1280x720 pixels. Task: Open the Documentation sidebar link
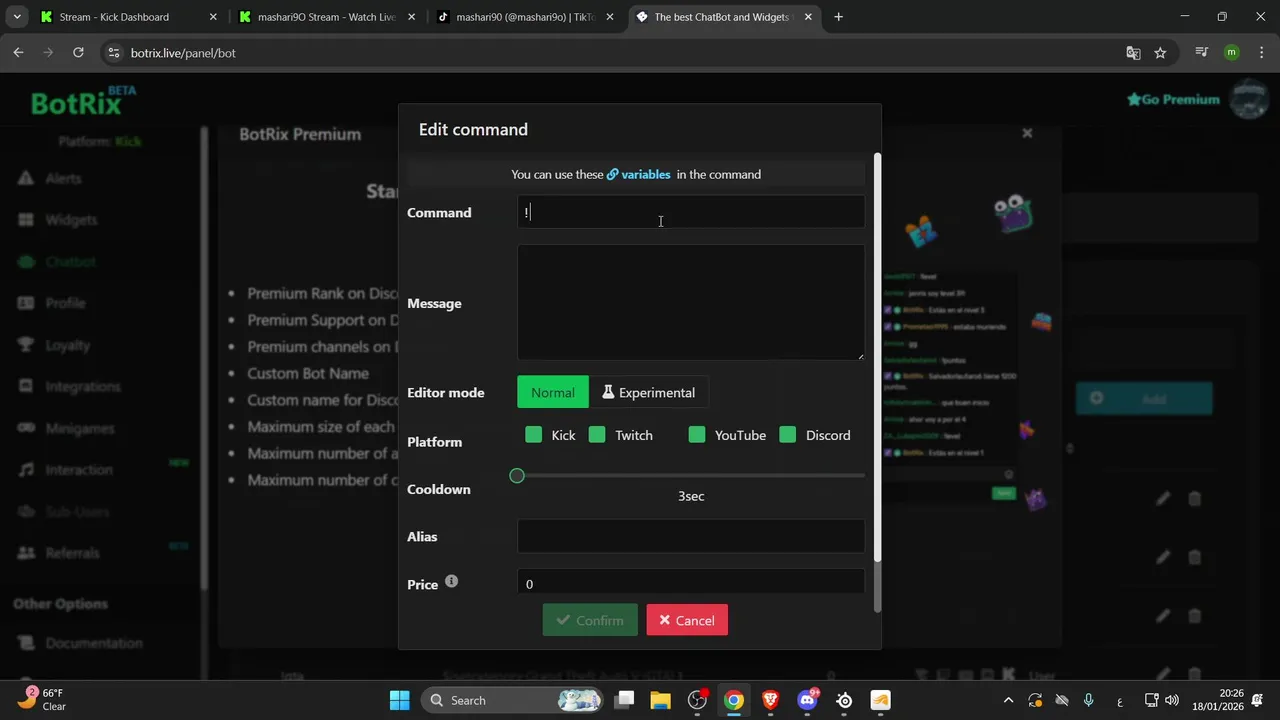pyautogui.click(x=93, y=643)
